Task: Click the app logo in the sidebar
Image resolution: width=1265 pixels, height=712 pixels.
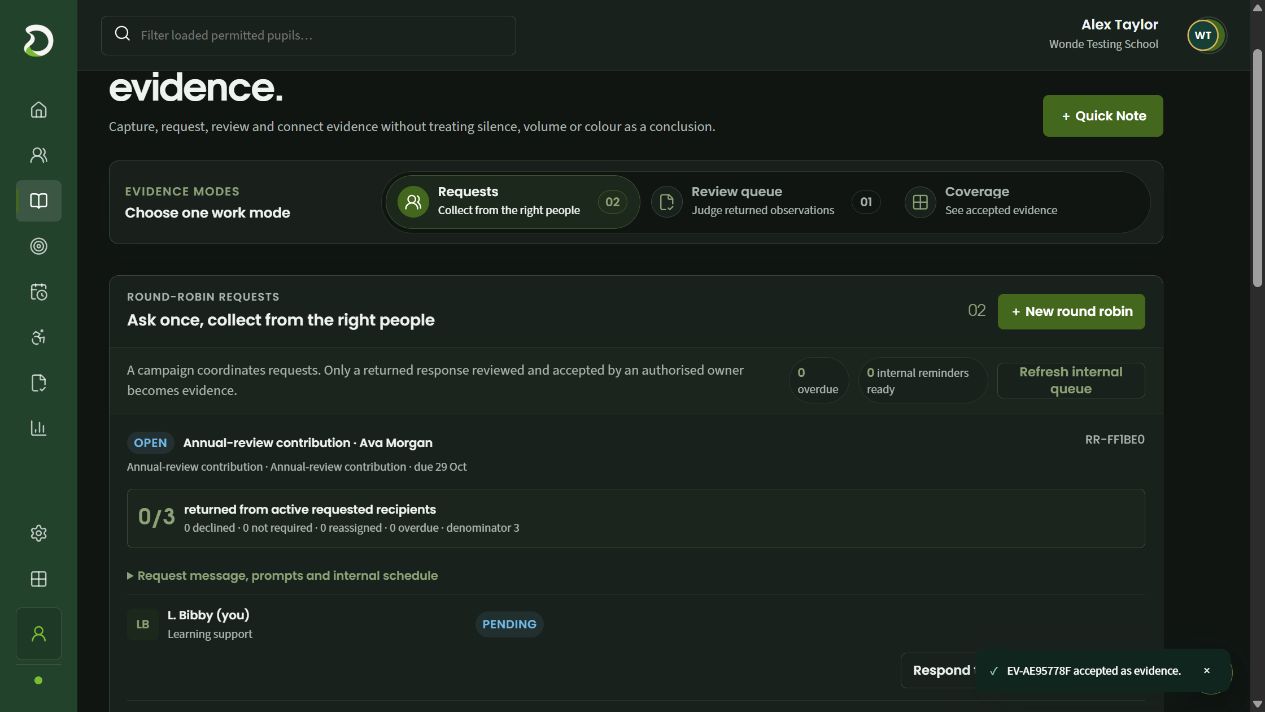Action: (38, 41)
